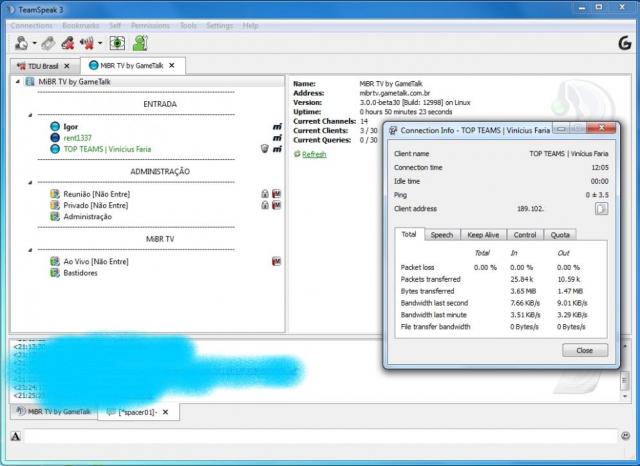Select the MiBR TV by GameTalk server tab
The height and width of the screenshot is (466, 640).
133,65
